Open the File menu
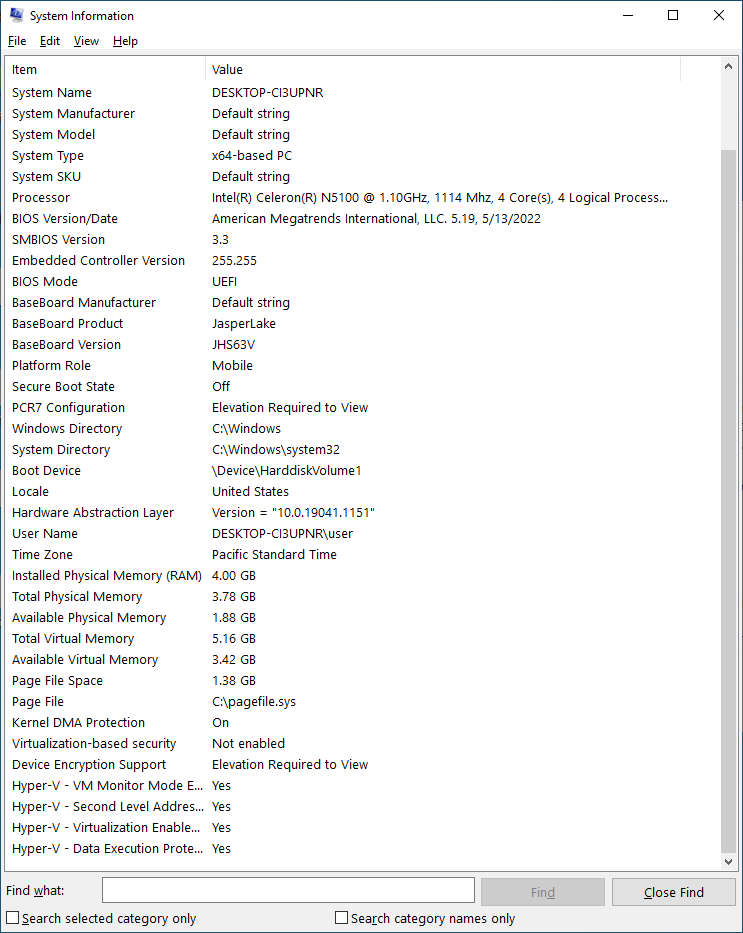Image resolution: width=743 pixels, height=933 pixels. pyautogui.click(x=17, y=41)
